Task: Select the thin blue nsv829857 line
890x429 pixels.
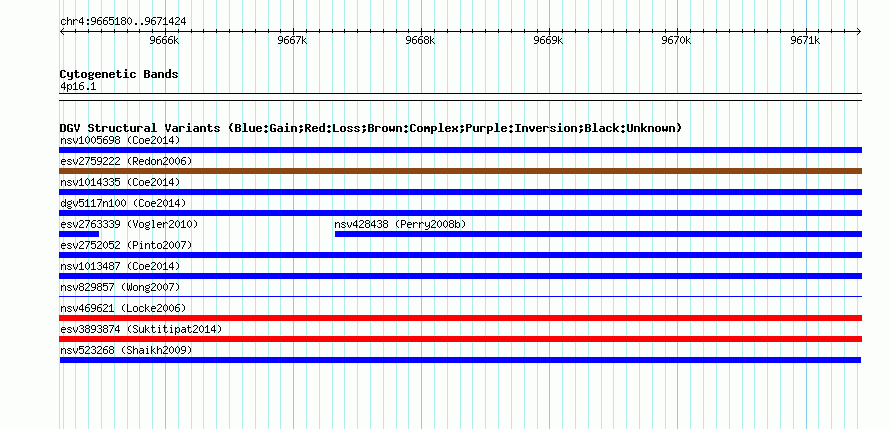Action: pos(460,296)
